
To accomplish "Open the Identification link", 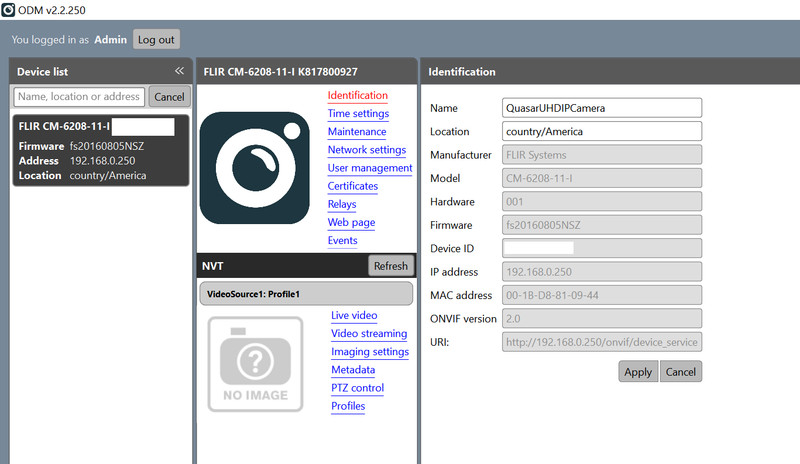I will point(358,95).
